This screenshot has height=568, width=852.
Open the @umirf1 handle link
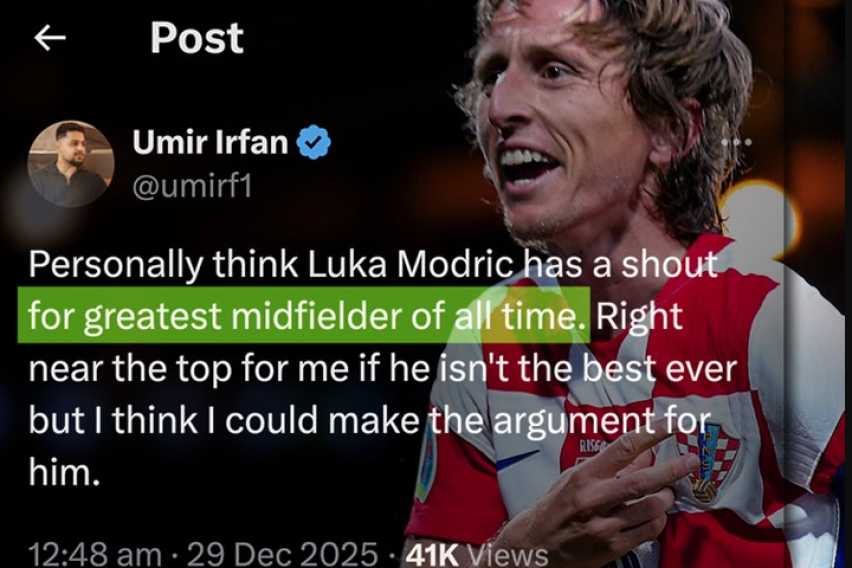tap(192, 187)
